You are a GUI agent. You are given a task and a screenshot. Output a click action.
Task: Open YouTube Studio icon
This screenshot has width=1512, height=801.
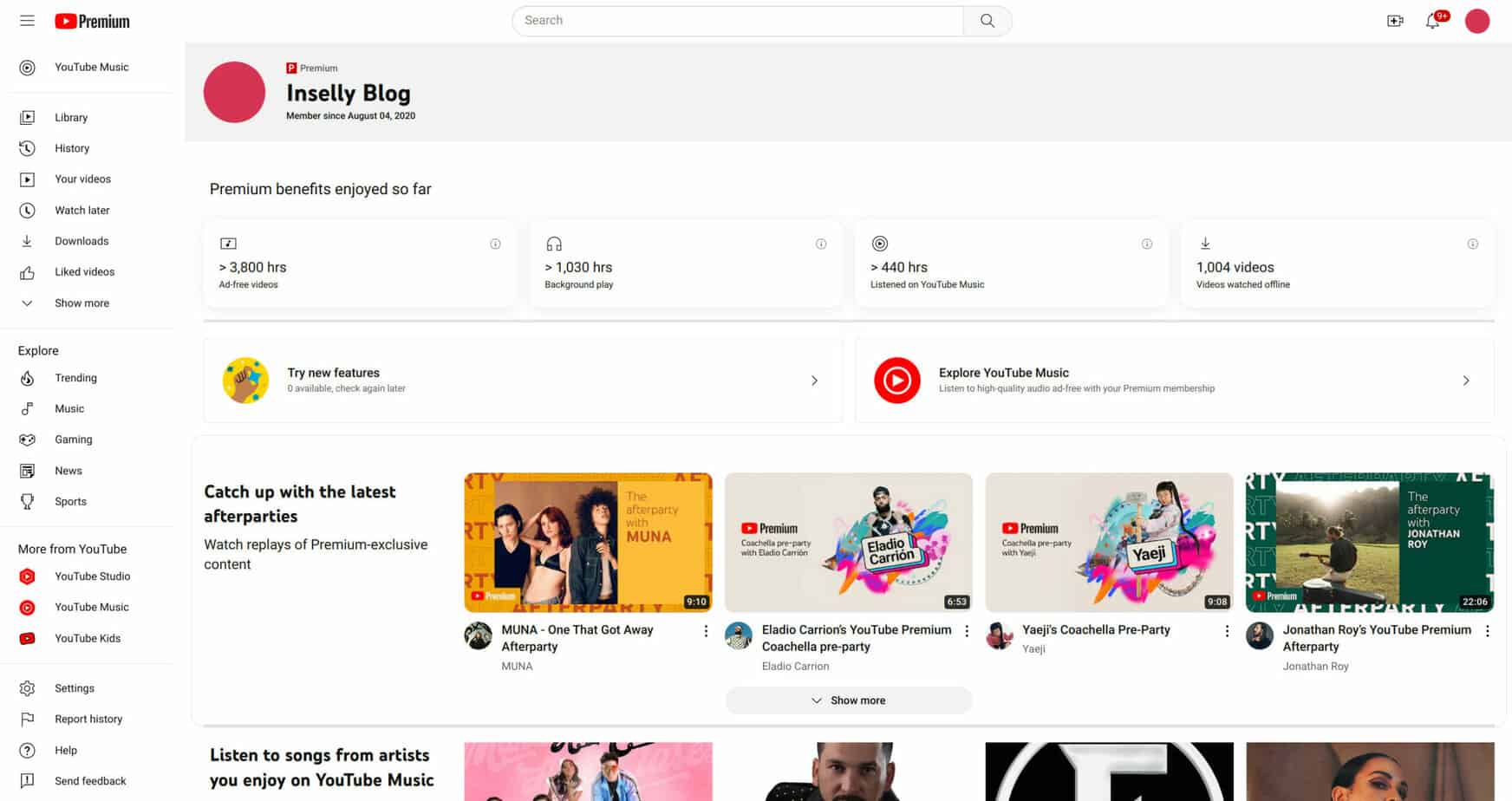[28, 576]
